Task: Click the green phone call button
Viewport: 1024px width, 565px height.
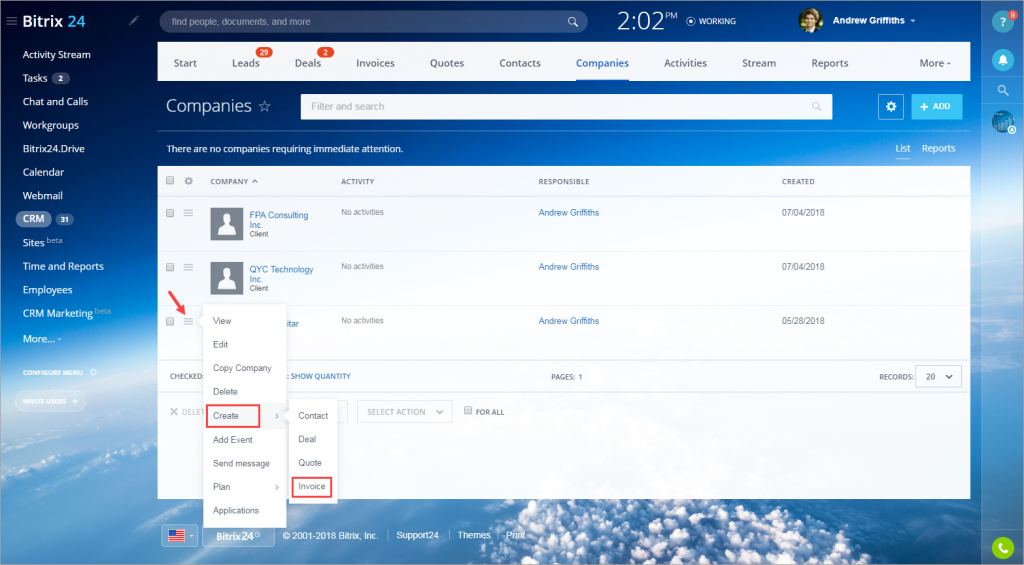Action: pos(1002,547)
